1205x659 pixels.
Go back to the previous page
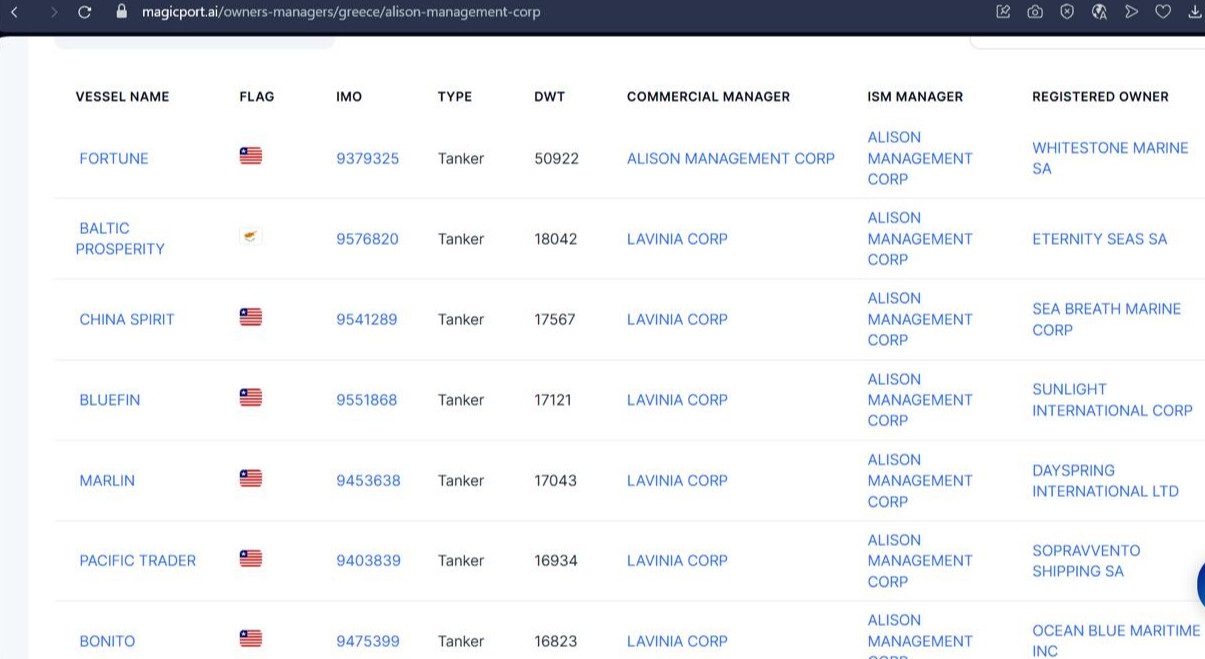pos(14,12)
